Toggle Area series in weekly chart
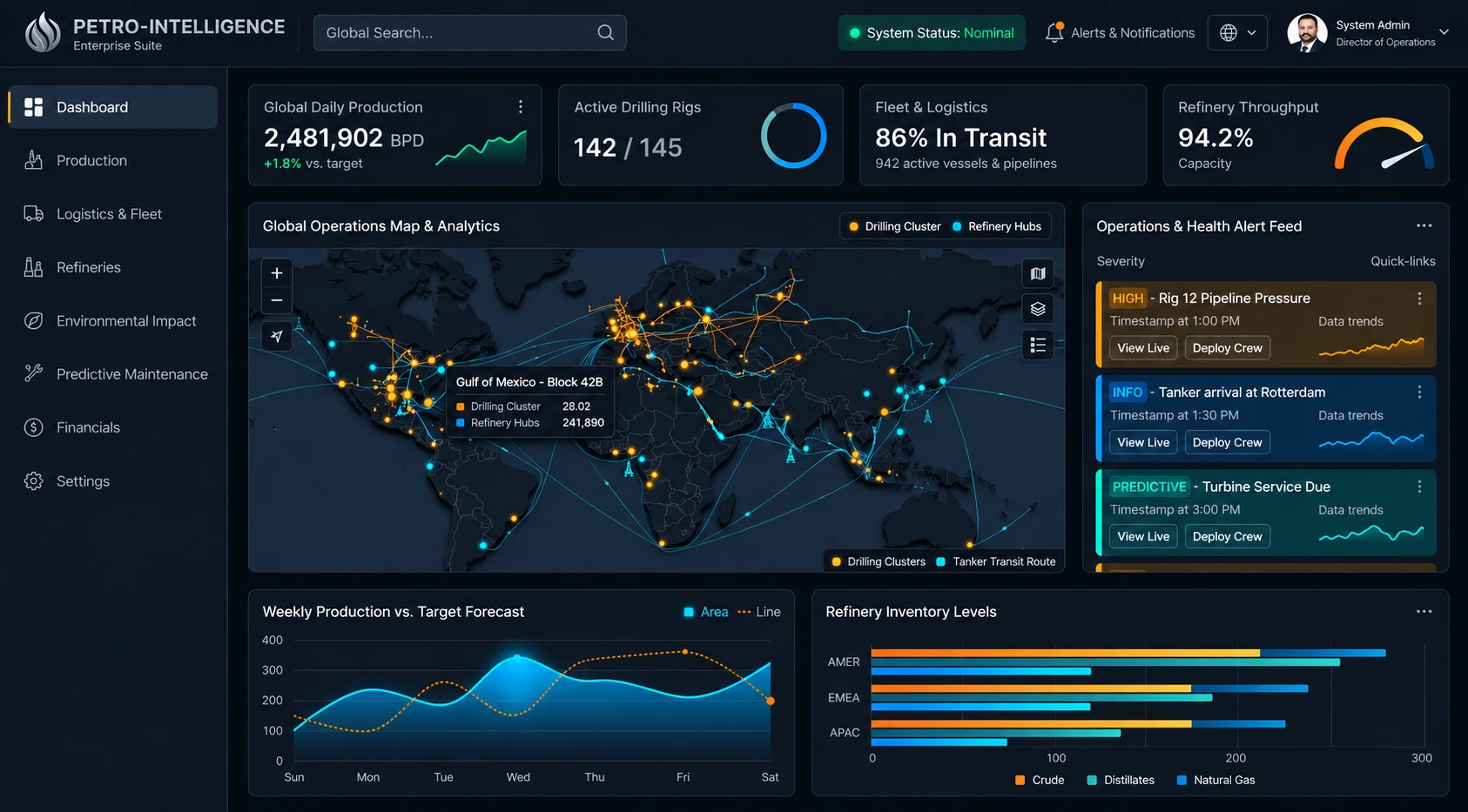This screenshot has width=1468, height=812. tap(706, 612)
